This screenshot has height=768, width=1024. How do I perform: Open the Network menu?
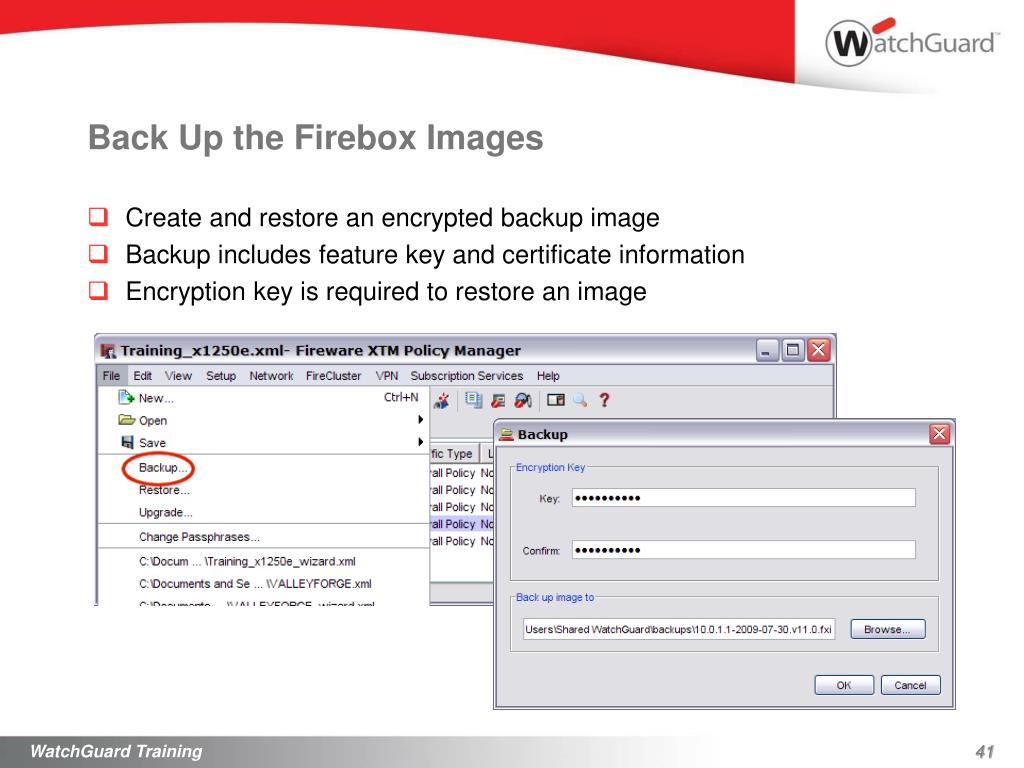(271, 376)
